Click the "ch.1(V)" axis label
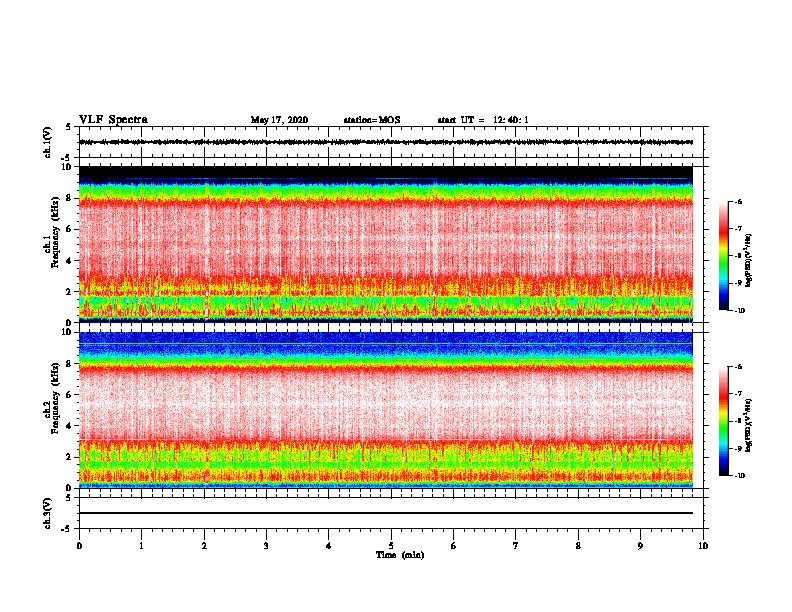The width and height of the screenshot is (792, 612). click(47, 142)
